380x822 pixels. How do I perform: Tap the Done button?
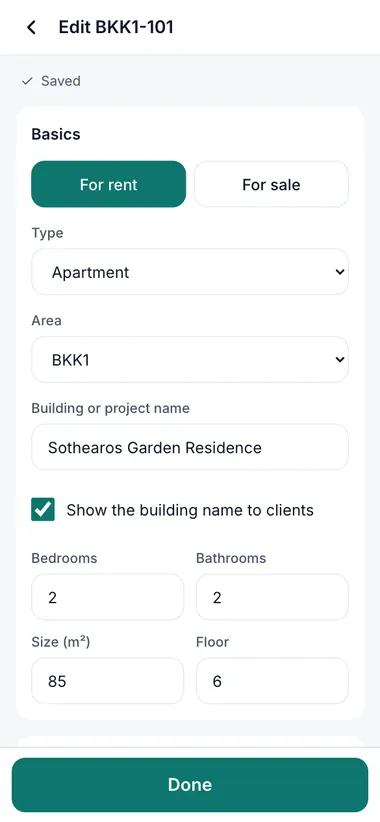coord(190,785)
